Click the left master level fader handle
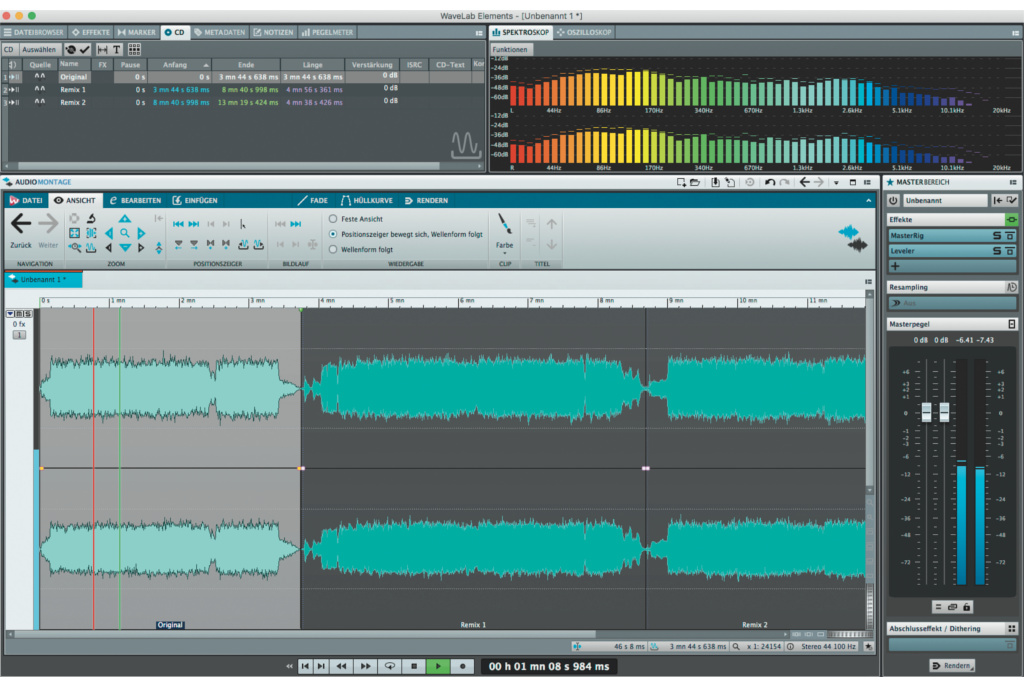 [x=927, y=412]
